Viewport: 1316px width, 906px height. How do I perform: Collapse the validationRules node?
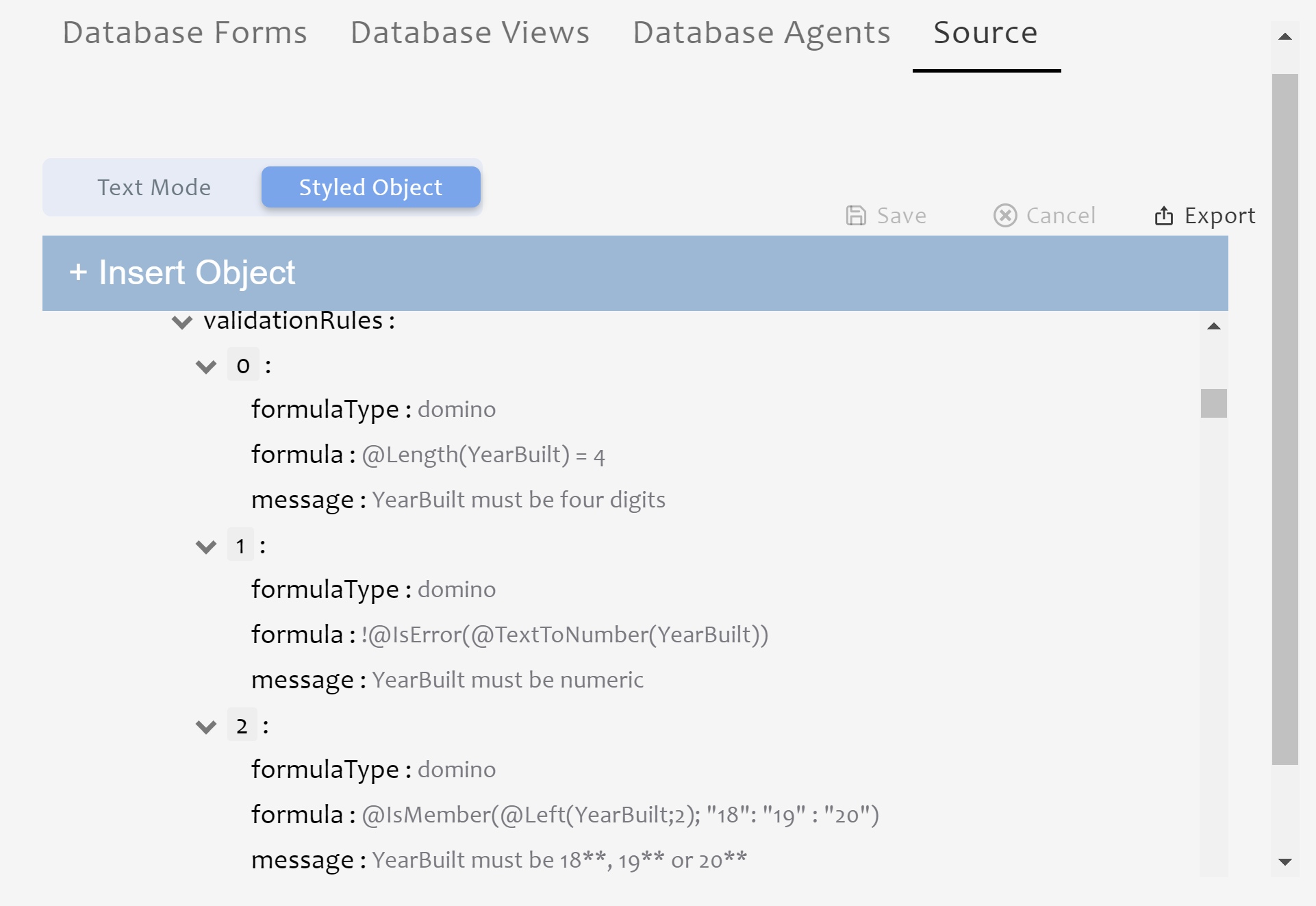point(181,322)
